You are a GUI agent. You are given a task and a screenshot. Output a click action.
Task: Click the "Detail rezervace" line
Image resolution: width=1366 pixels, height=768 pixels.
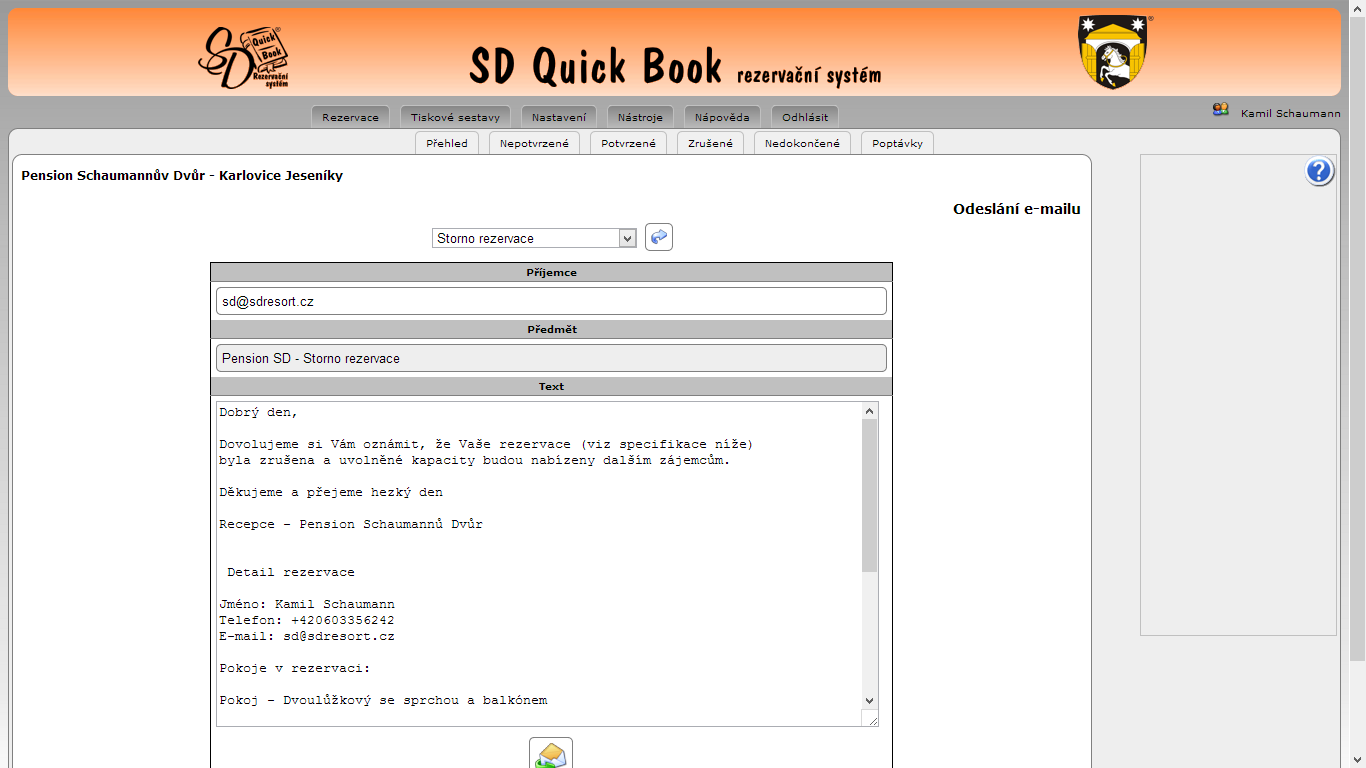(291, 572)
